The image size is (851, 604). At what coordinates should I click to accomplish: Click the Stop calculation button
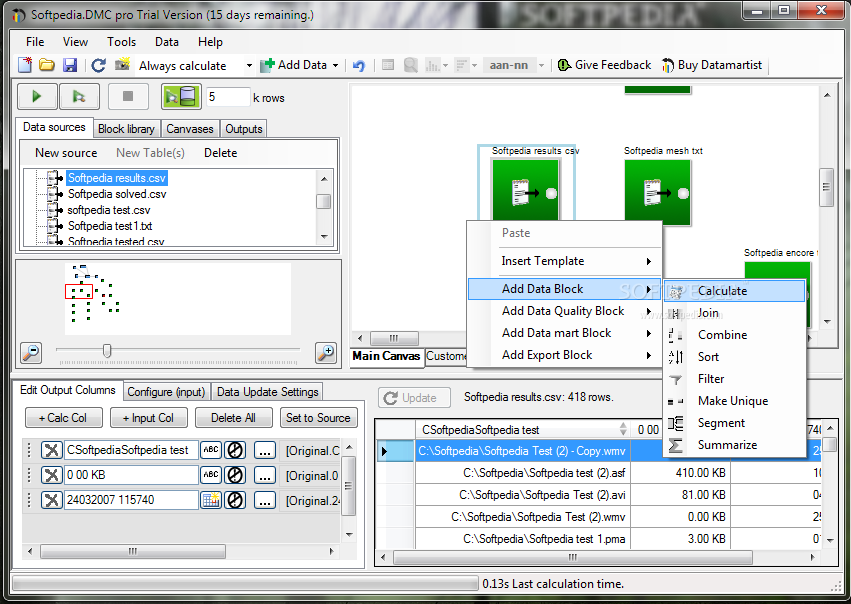[128, 97]
